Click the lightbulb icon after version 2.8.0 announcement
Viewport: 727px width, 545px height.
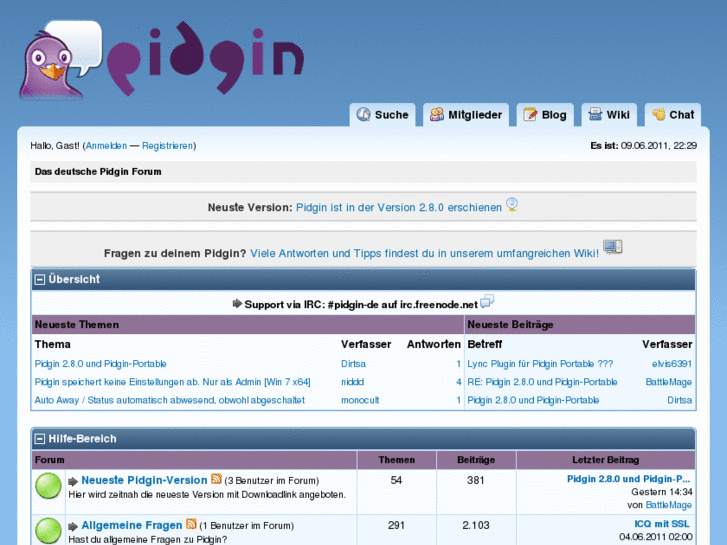coord(512,204)
